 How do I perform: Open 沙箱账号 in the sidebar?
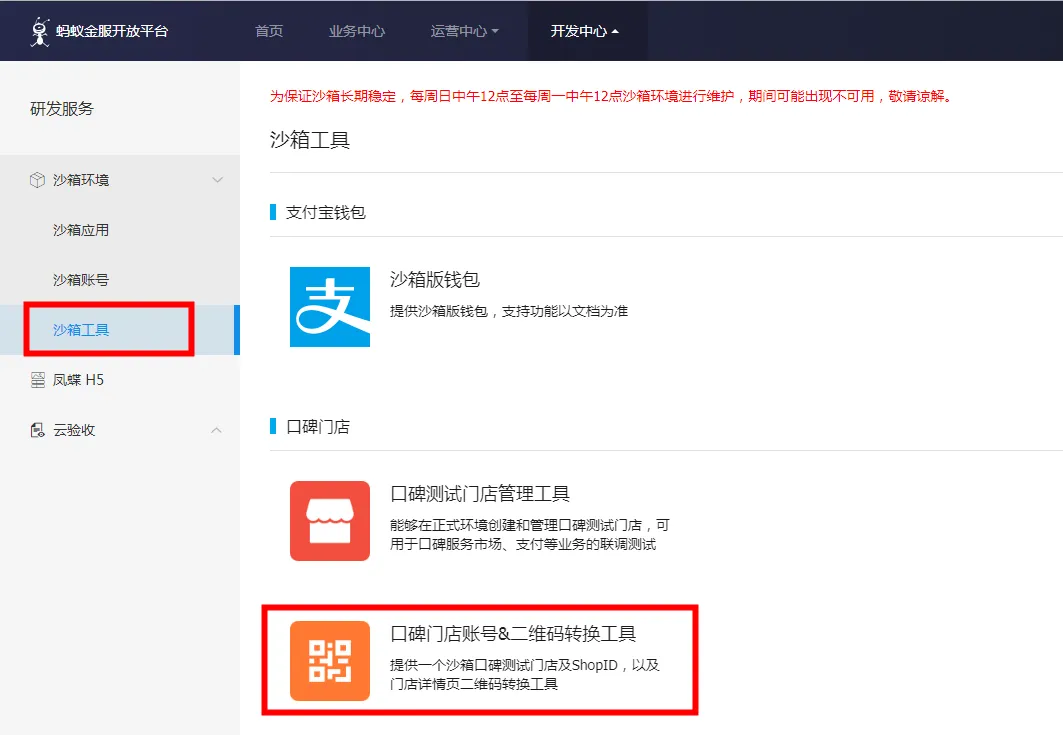(81, 279)
